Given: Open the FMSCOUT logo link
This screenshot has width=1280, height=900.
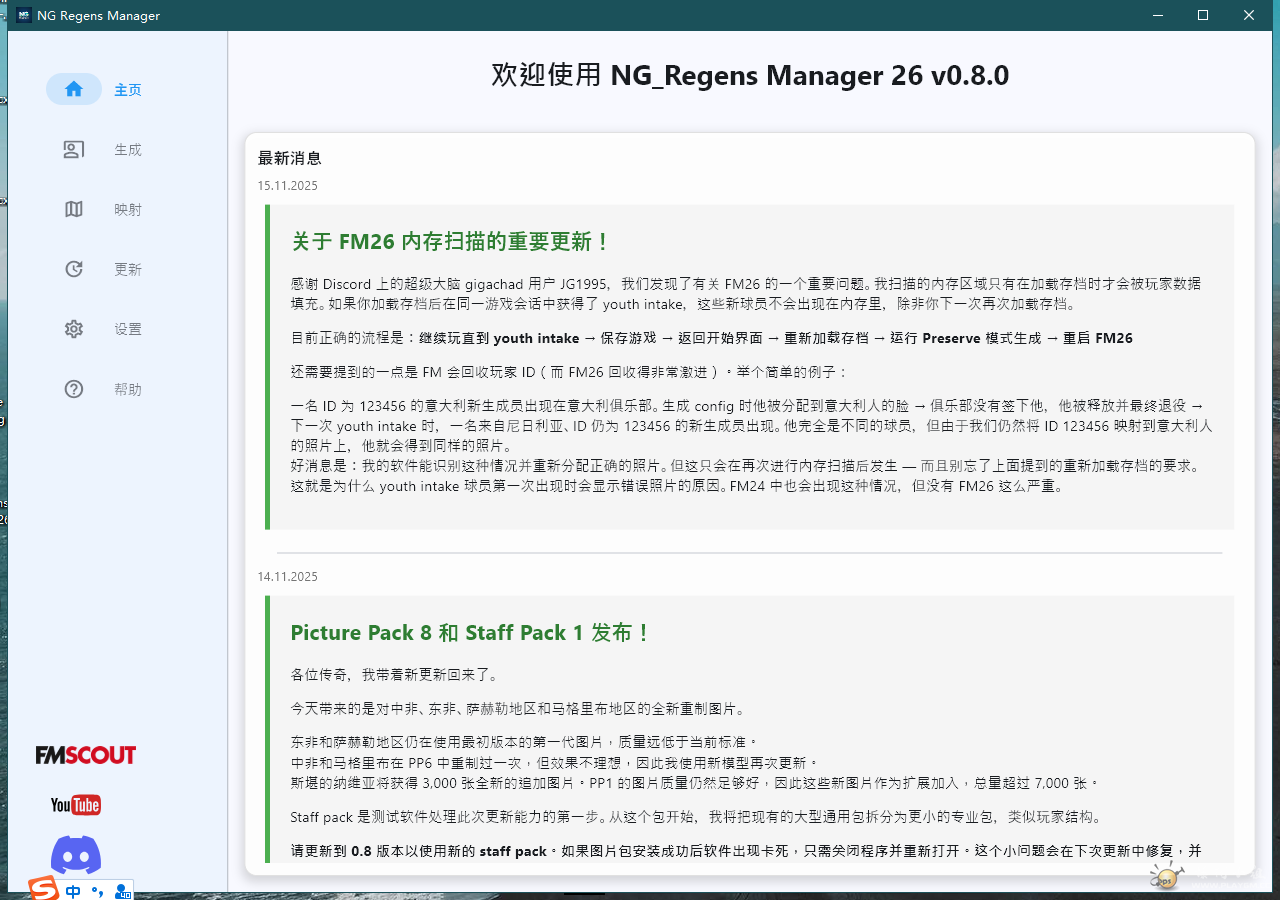Looking at the screenshot, I should [86, 755].
